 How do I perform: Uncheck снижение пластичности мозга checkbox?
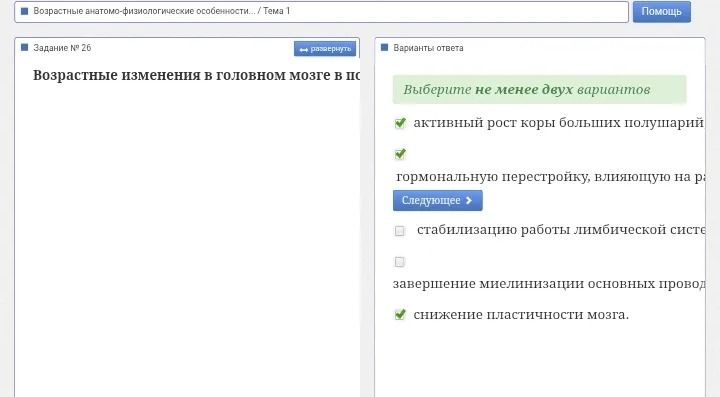coord(400,314)
